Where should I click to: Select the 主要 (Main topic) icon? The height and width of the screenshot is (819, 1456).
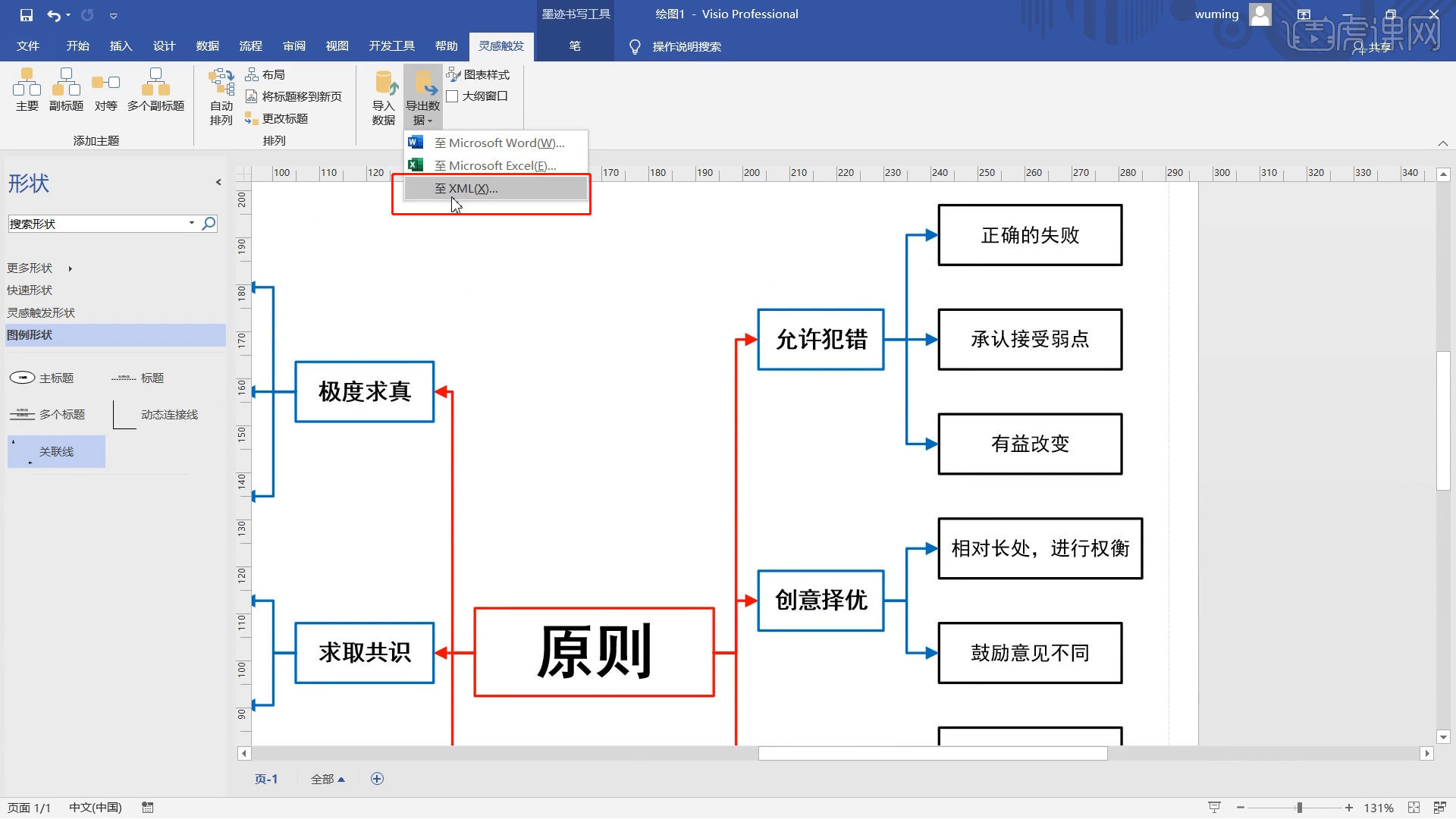pyautogui.click(x=27, y=89)
